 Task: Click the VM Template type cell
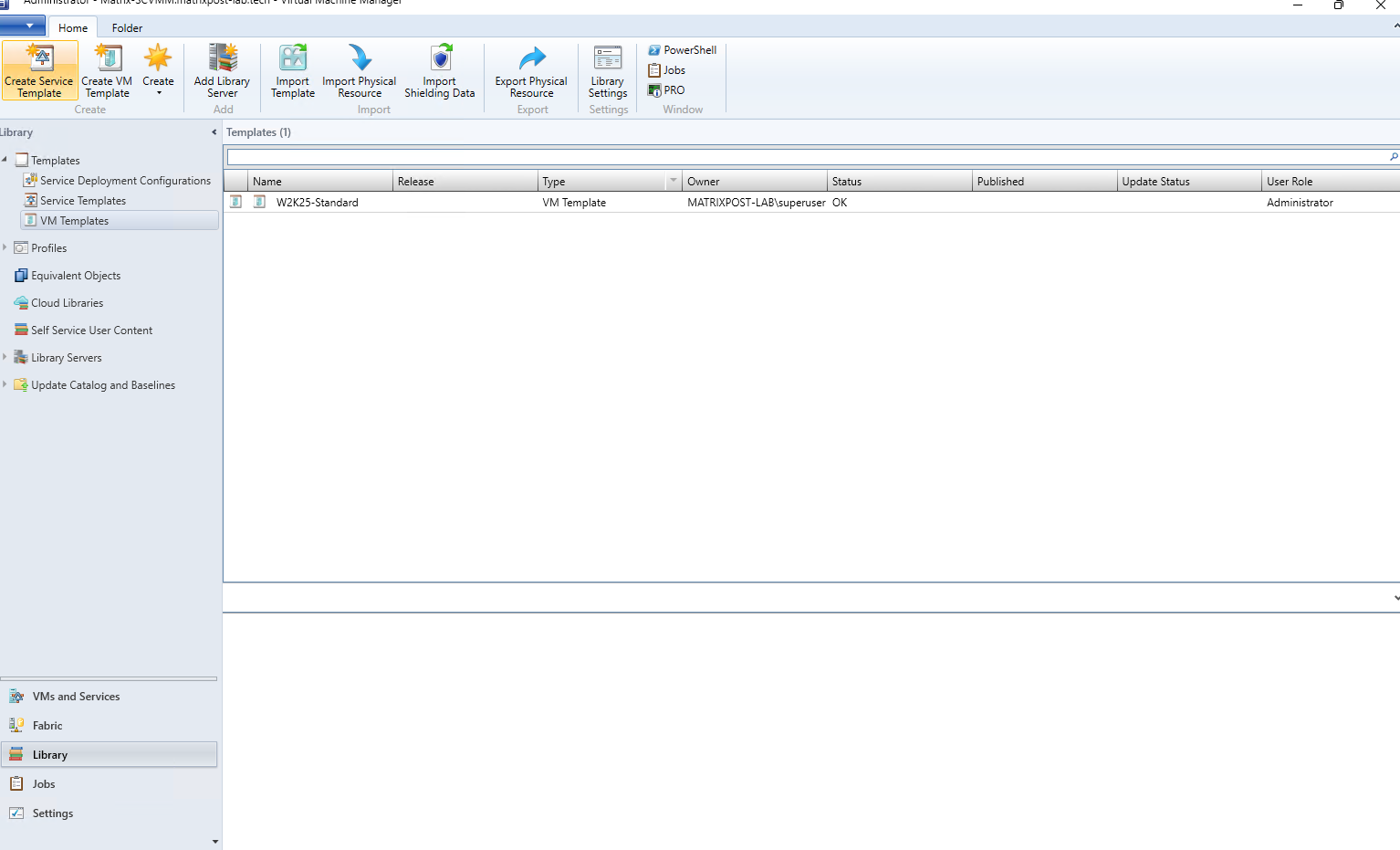pos(574,203)
